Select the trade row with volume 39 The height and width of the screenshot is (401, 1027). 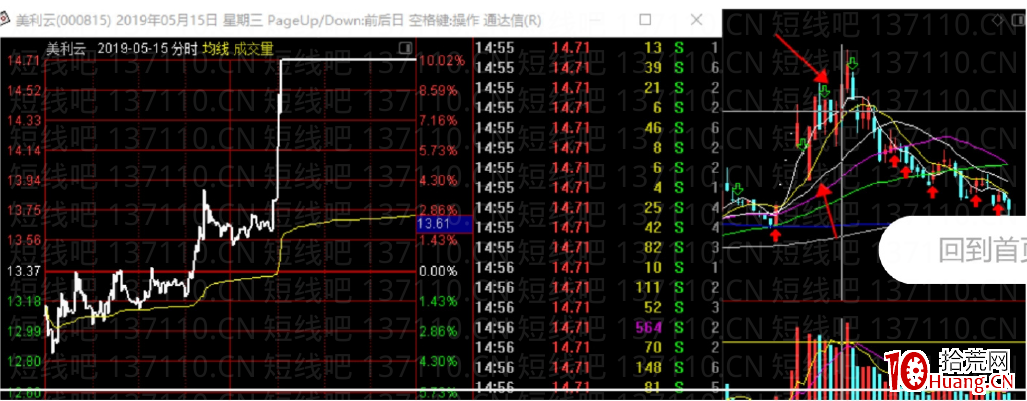[x=597, y=67]
